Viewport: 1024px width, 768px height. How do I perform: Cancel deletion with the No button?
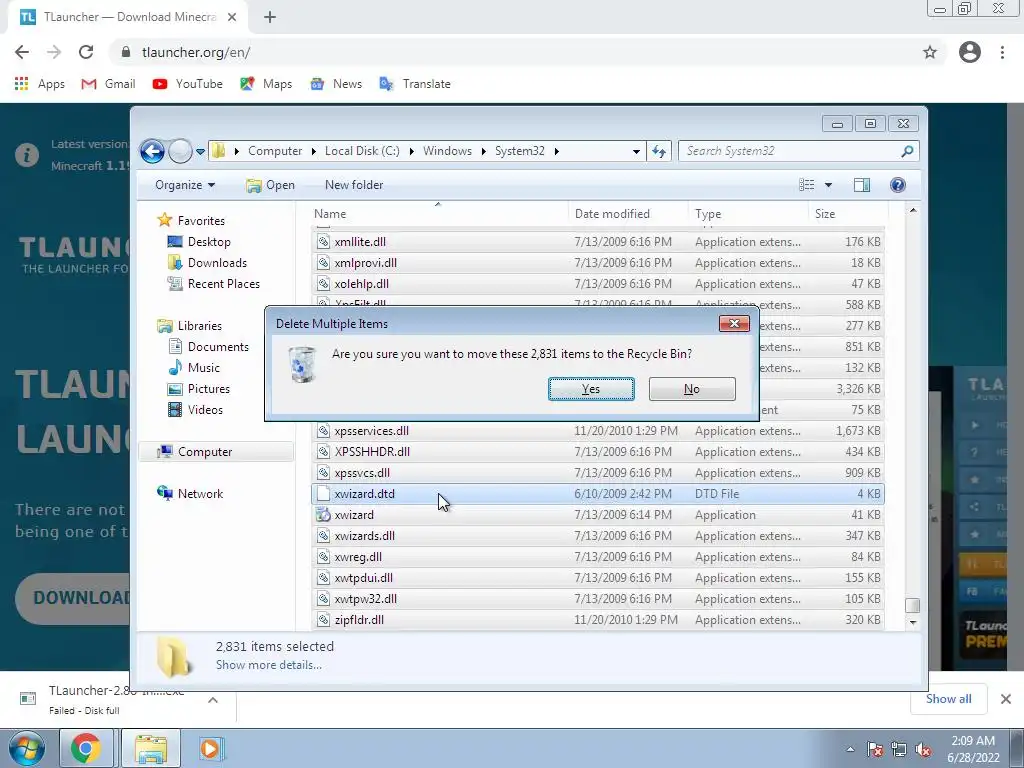692,389
